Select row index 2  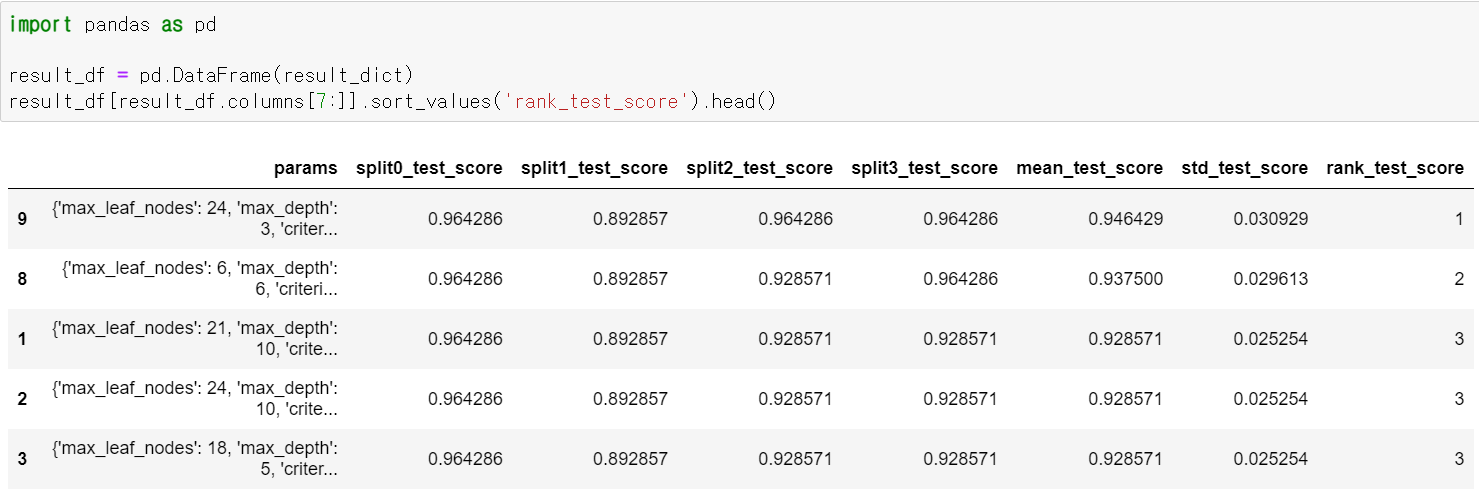[x=22, y=398]
